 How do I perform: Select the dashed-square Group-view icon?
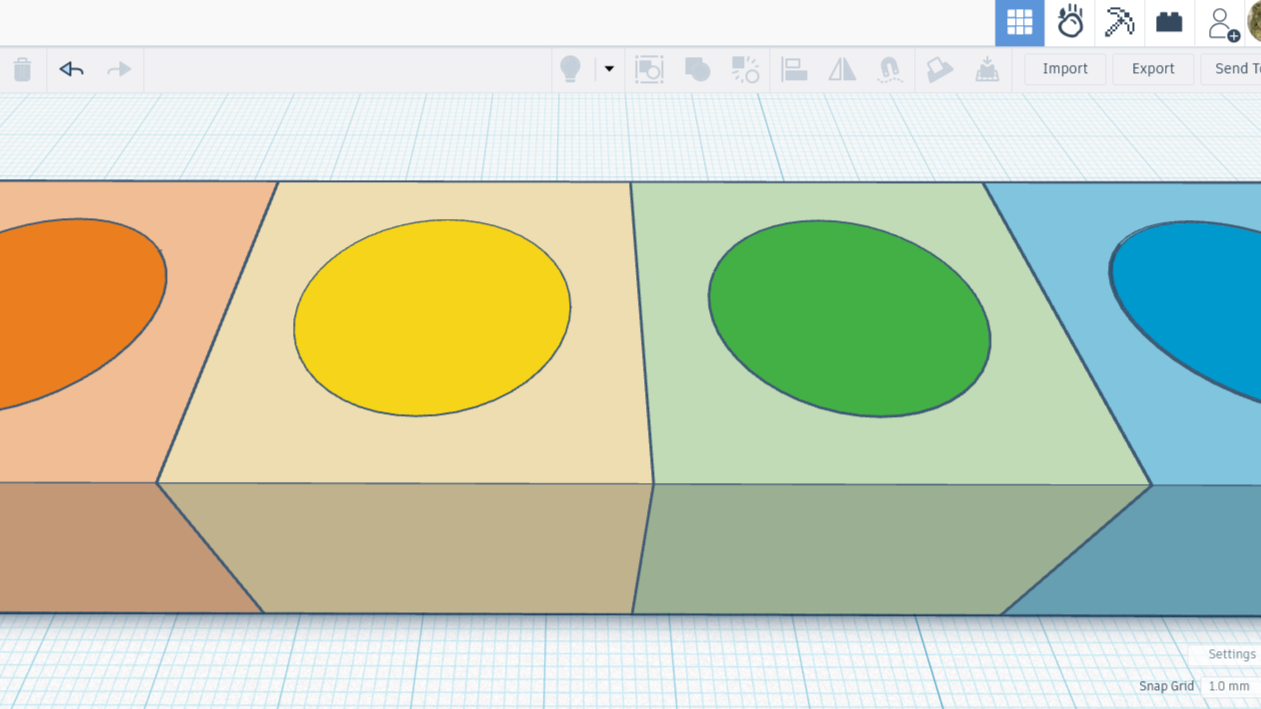point(649,69)
